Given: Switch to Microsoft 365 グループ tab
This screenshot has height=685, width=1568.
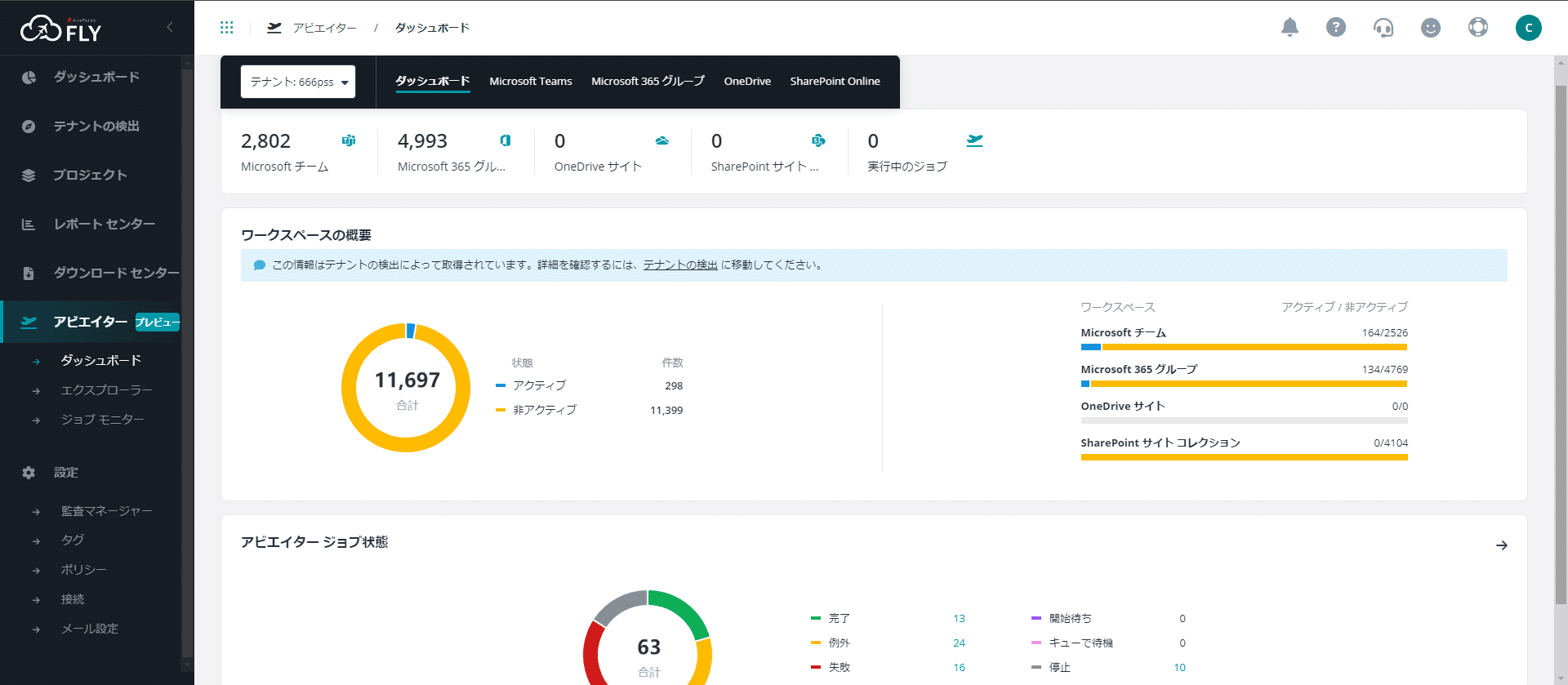Looking at the screenshot, I should [648, 81].
